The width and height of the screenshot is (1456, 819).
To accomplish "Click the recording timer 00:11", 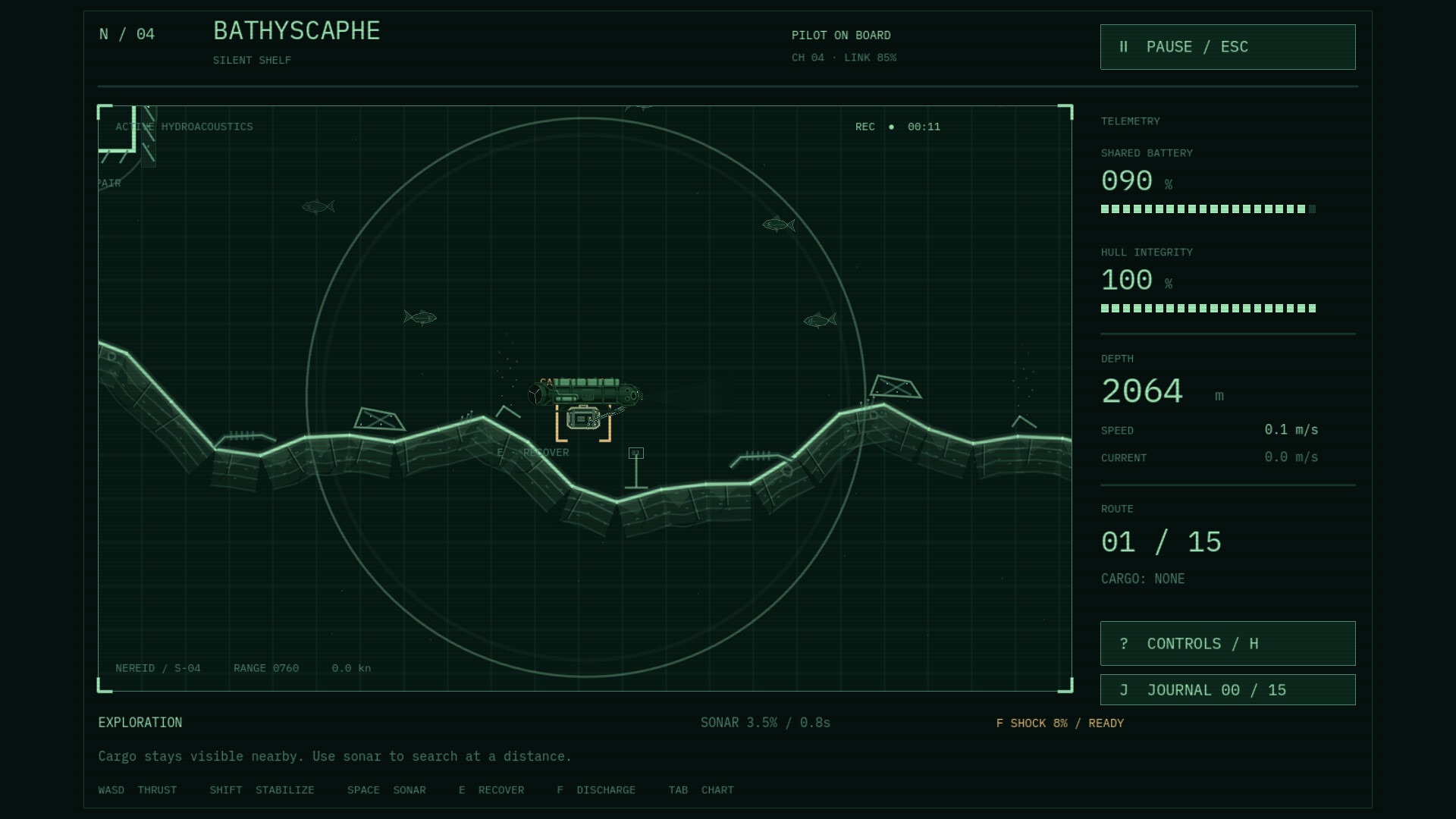I will (924, 127).
